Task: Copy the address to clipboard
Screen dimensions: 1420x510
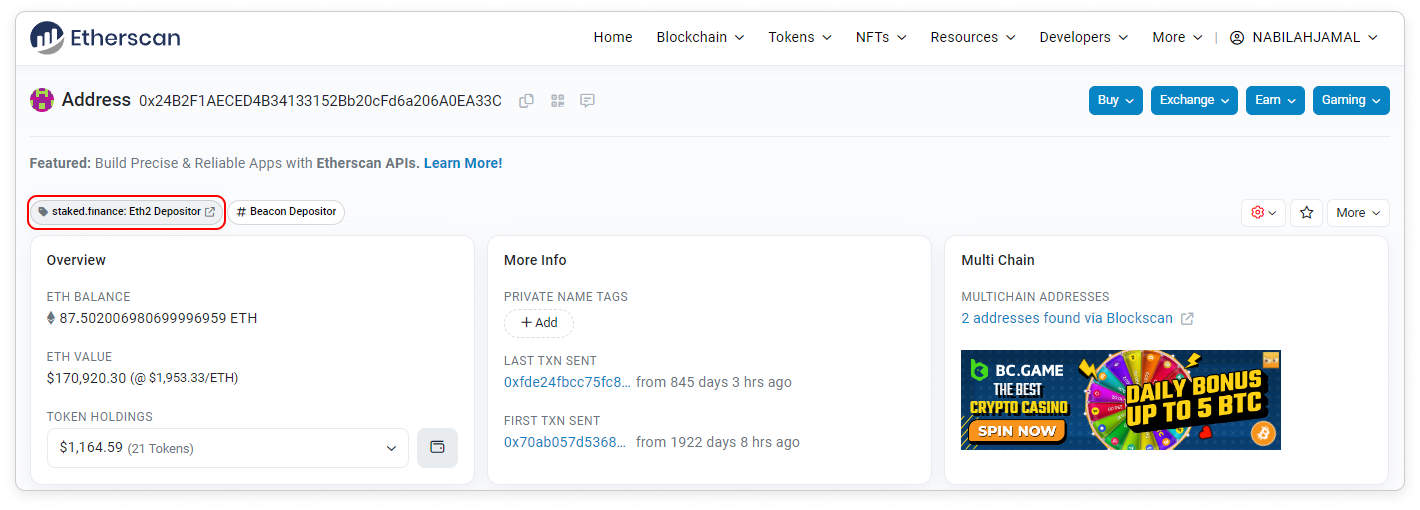Action: click(x=526, y=100)
